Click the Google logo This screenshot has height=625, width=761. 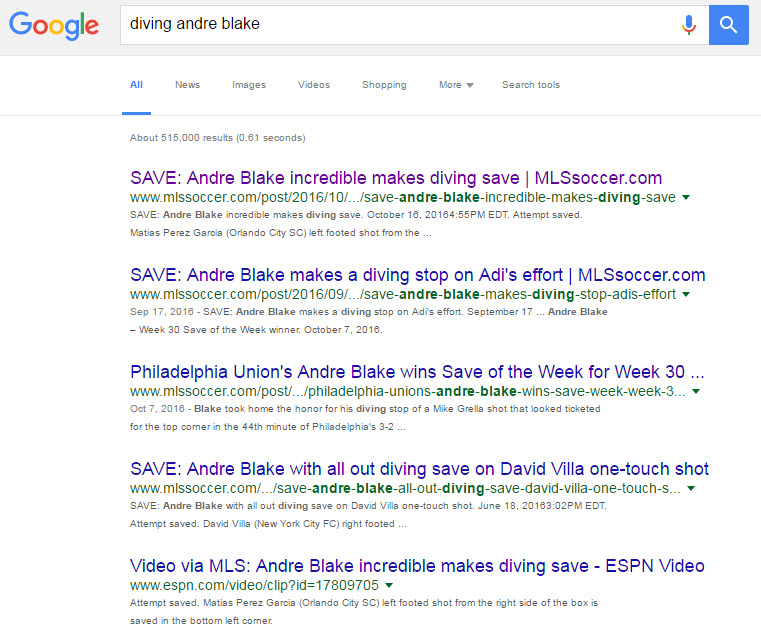pyautogui.click(x=54, y=25)
